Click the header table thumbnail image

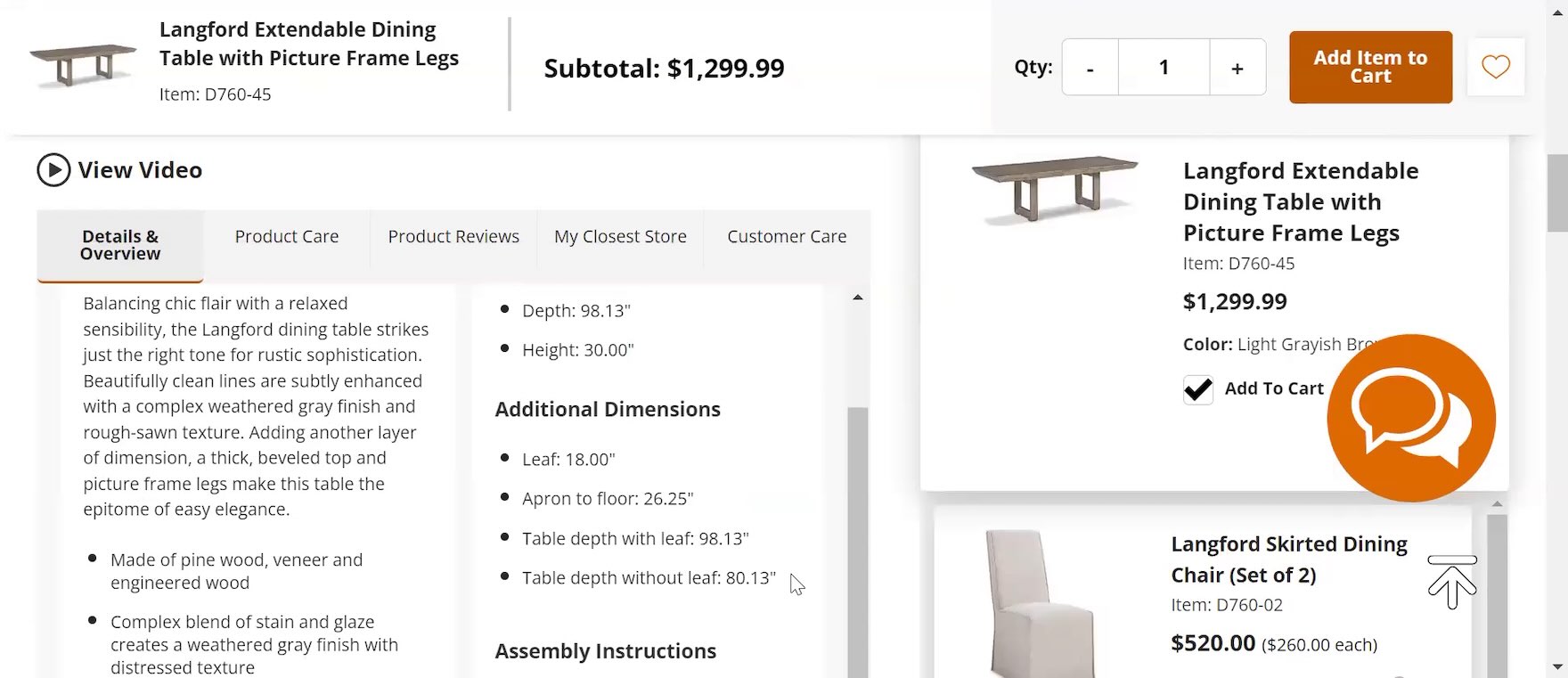pyautogui.click(x=83, y=64)
